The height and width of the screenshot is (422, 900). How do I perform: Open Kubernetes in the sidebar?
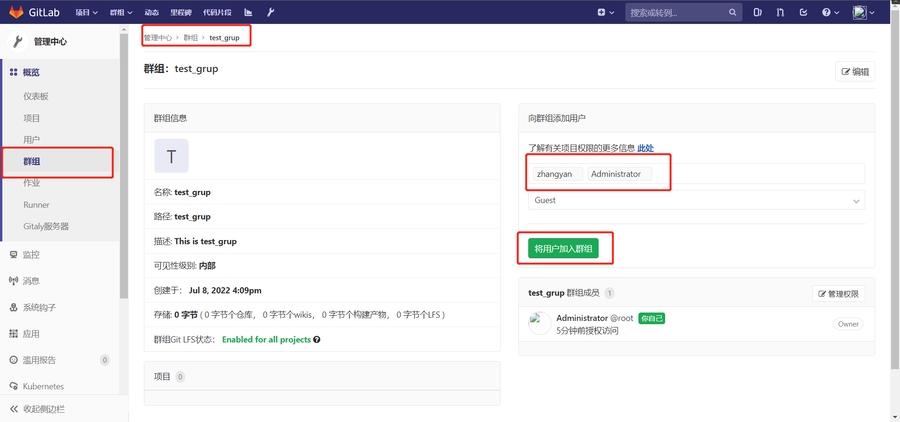coord(43,386)
